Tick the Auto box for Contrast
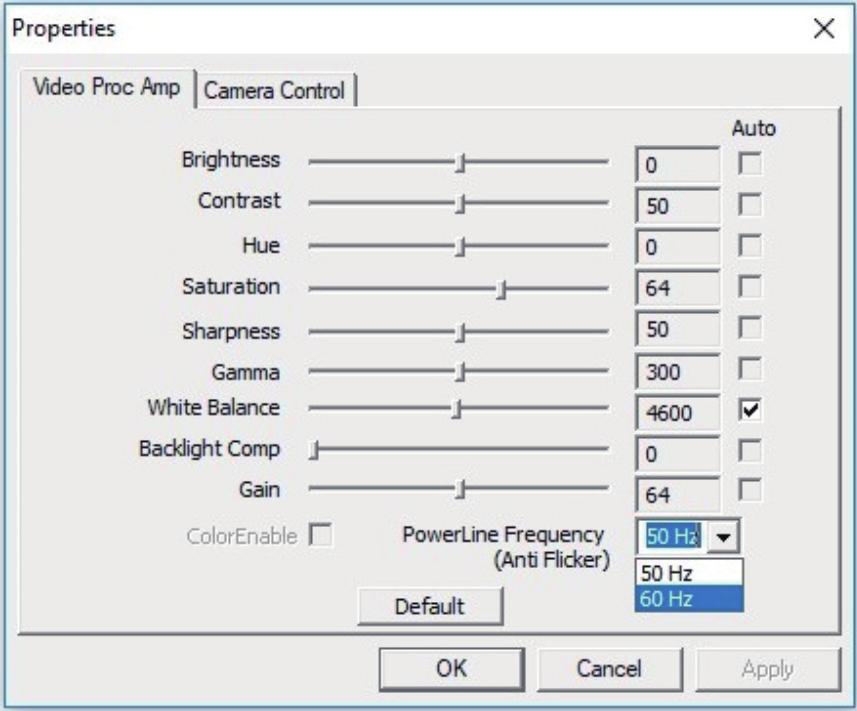 (x=749, y=204)
